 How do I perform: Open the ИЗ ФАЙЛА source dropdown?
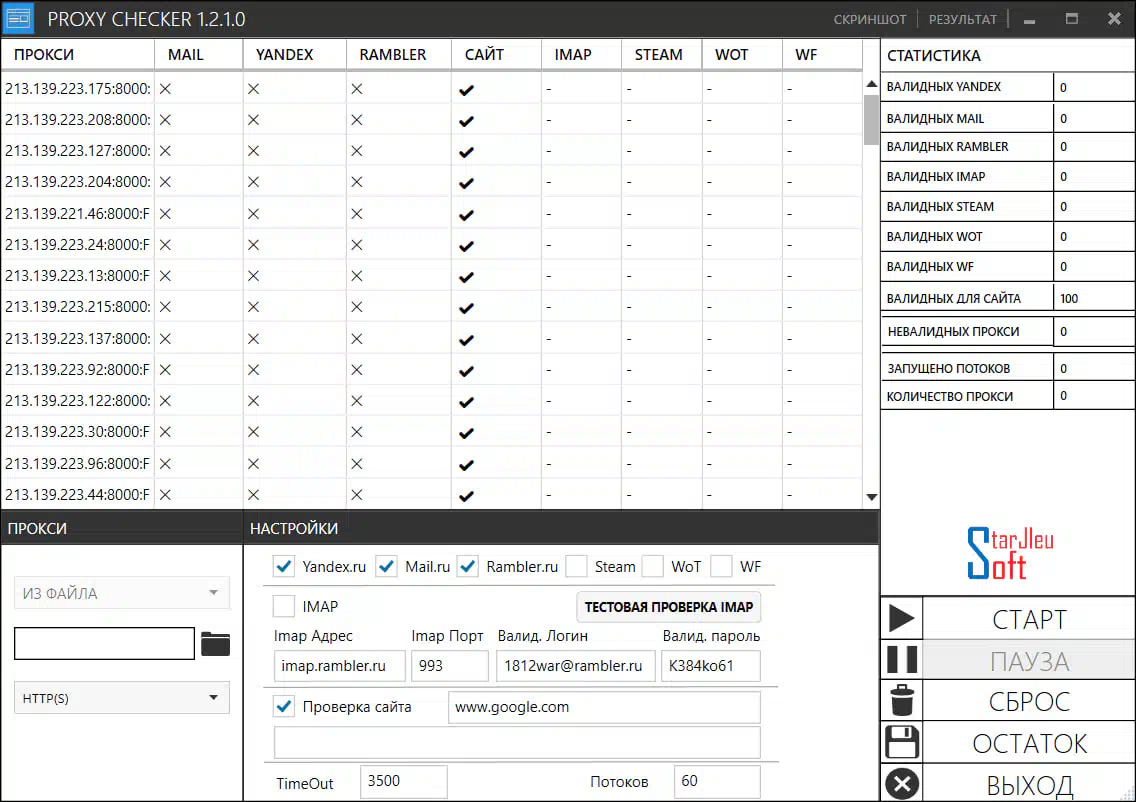tap(122, 593)
